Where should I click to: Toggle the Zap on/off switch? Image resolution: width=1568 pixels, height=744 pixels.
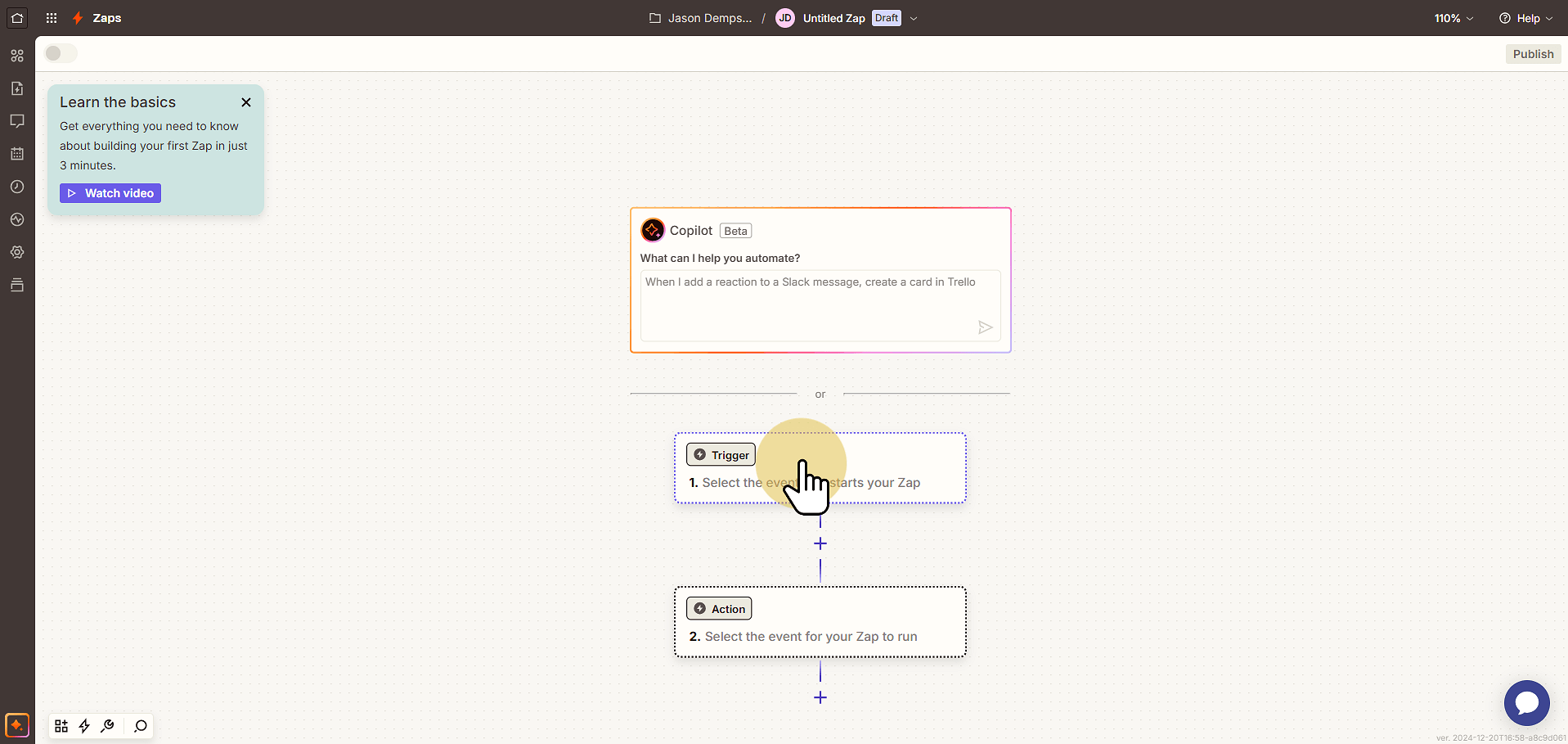coord(61,53)
